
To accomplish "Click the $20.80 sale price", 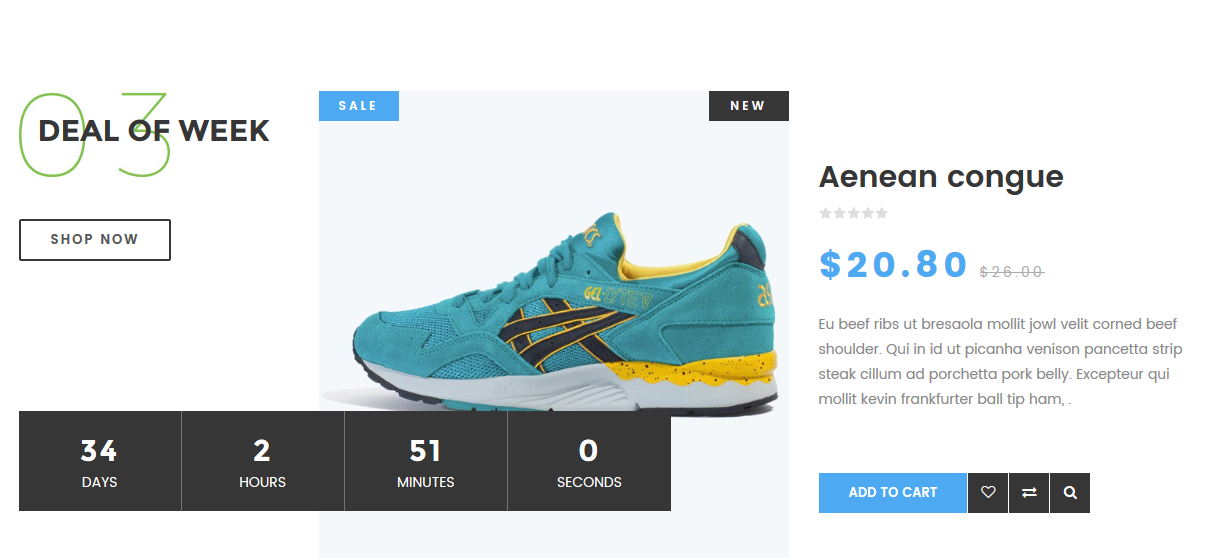I will pyautogui.click(x=893, y=265).
